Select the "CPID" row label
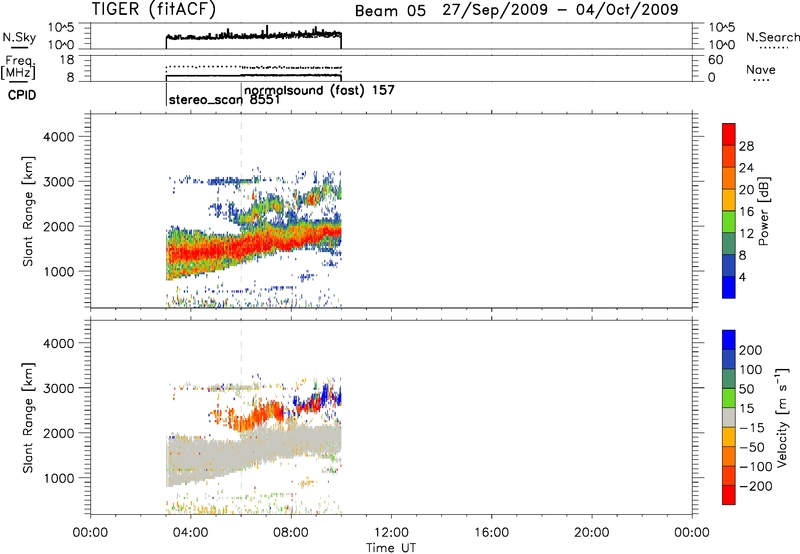The height and width of the screenshot is (554, 800). [x=22, y=95]
